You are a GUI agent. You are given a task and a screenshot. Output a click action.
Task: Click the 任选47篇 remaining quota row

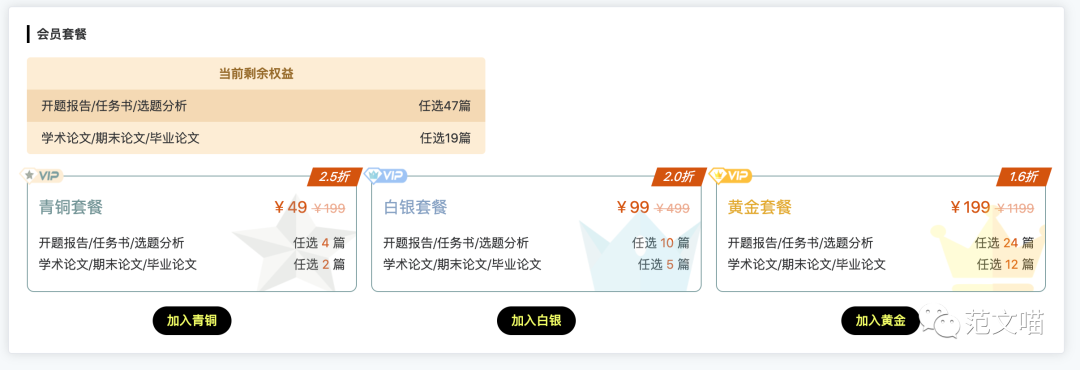pyautogui.click(x=256, y=106)
